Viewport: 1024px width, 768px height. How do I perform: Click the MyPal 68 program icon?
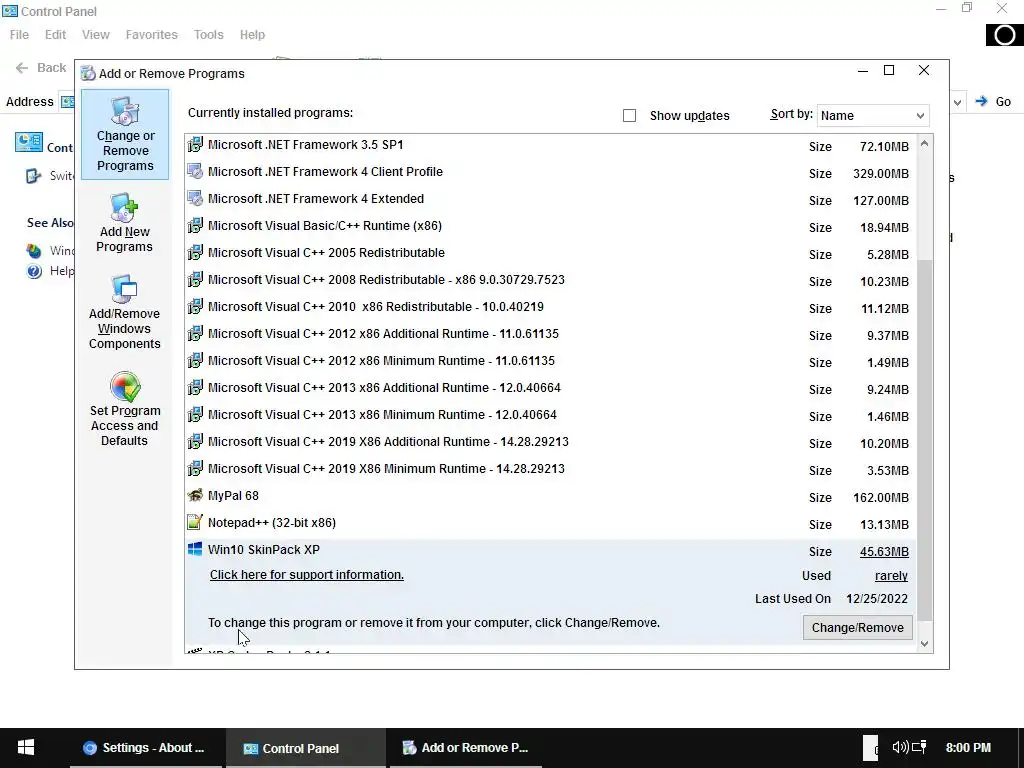click(195, 496)
